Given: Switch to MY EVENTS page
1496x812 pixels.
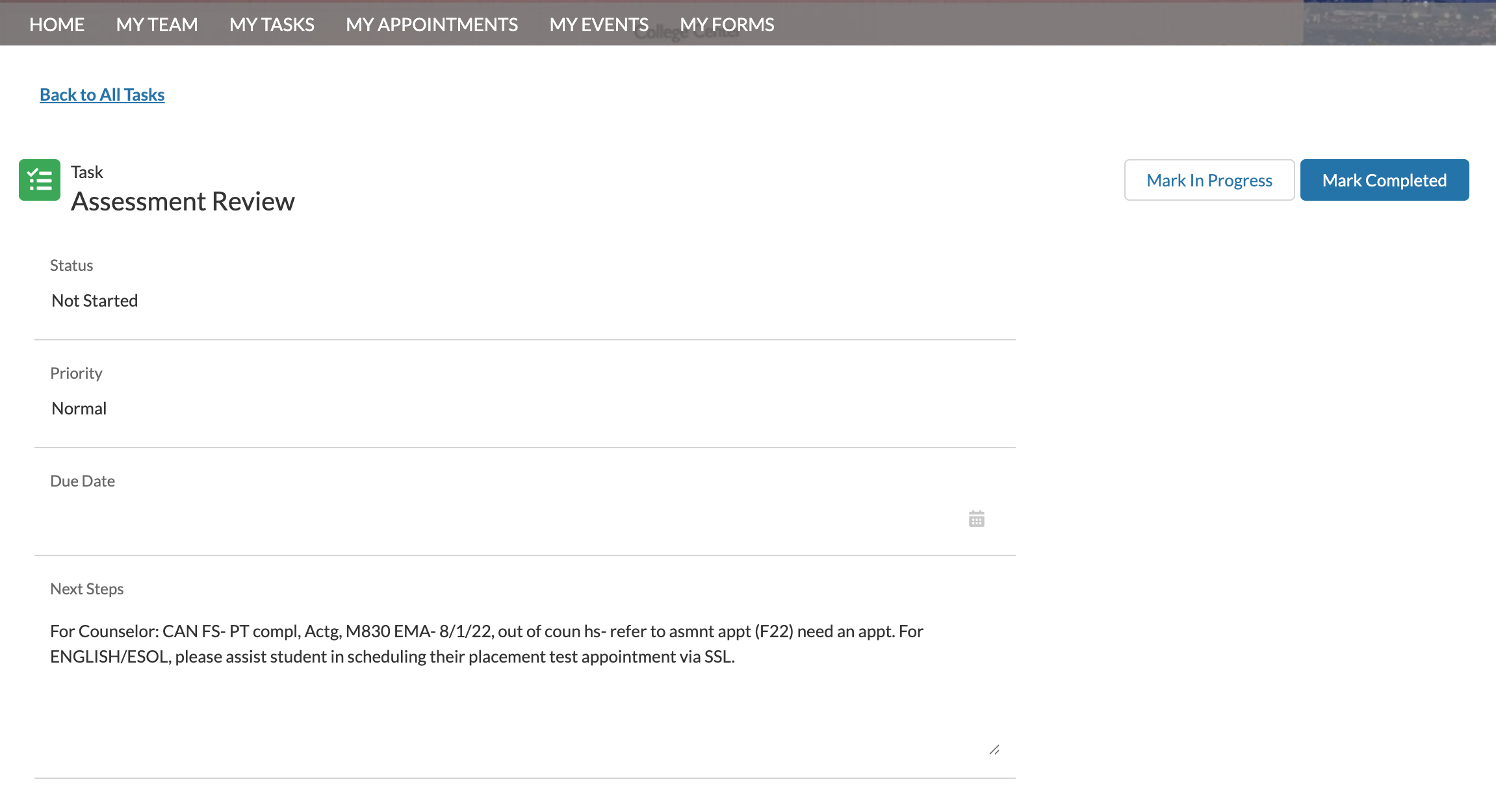Looking at the screenshot, I should 599,25.
